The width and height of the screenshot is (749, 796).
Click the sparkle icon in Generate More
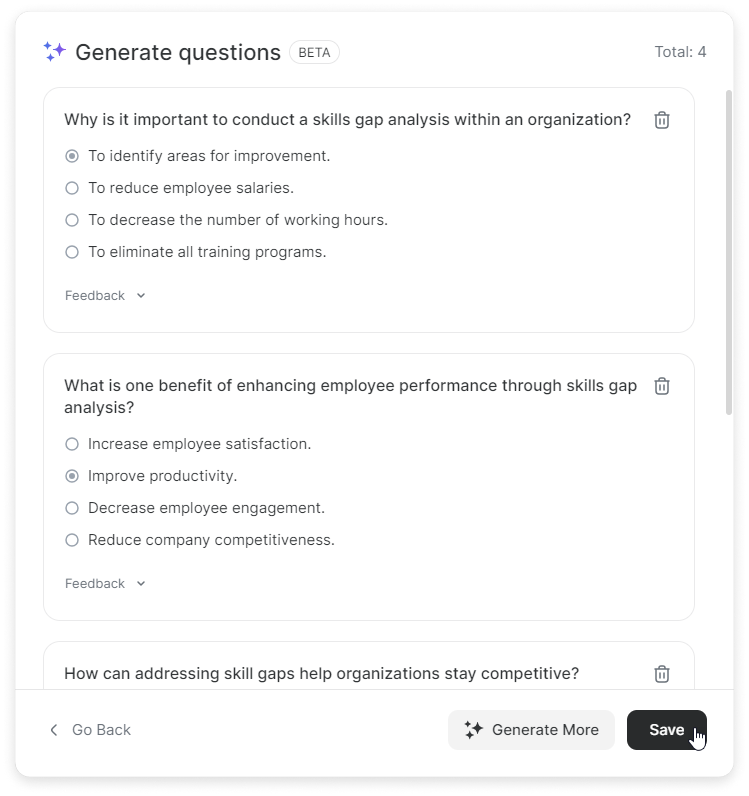point(474,730)
